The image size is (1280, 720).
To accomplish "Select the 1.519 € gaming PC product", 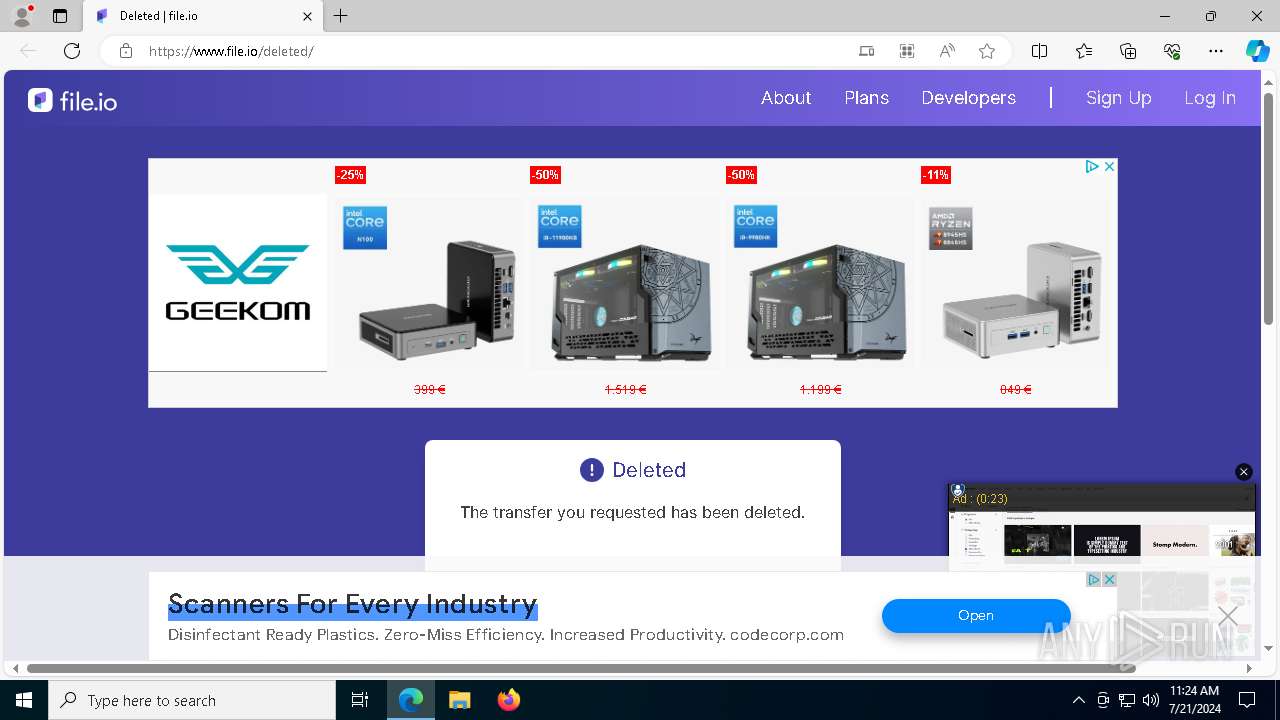I will (625, 283).
